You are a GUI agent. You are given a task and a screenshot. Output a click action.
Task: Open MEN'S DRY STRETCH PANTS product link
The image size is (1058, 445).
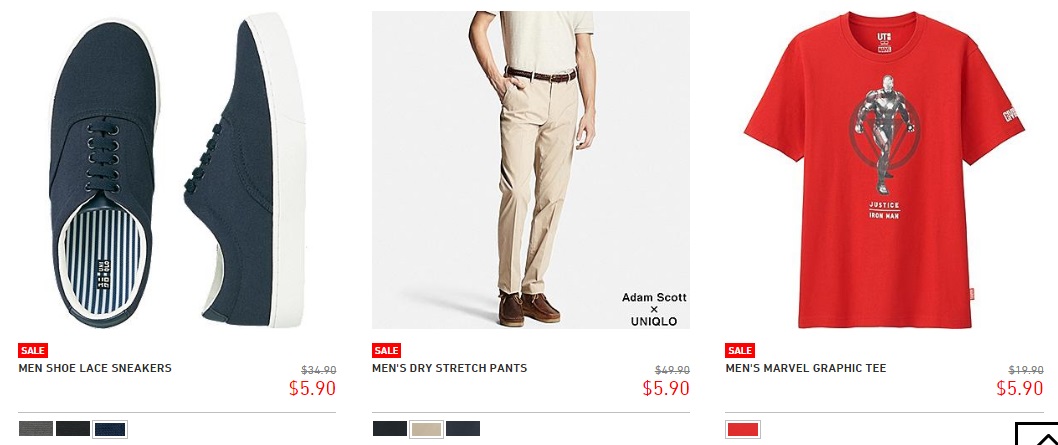coord(449,368)
